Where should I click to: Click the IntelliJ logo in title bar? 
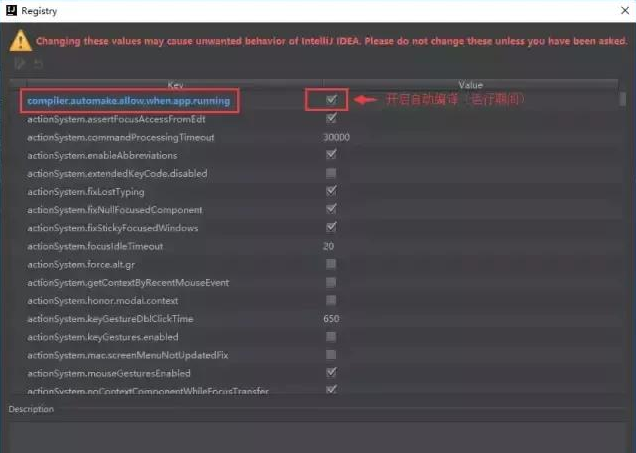tap(11, 11)
